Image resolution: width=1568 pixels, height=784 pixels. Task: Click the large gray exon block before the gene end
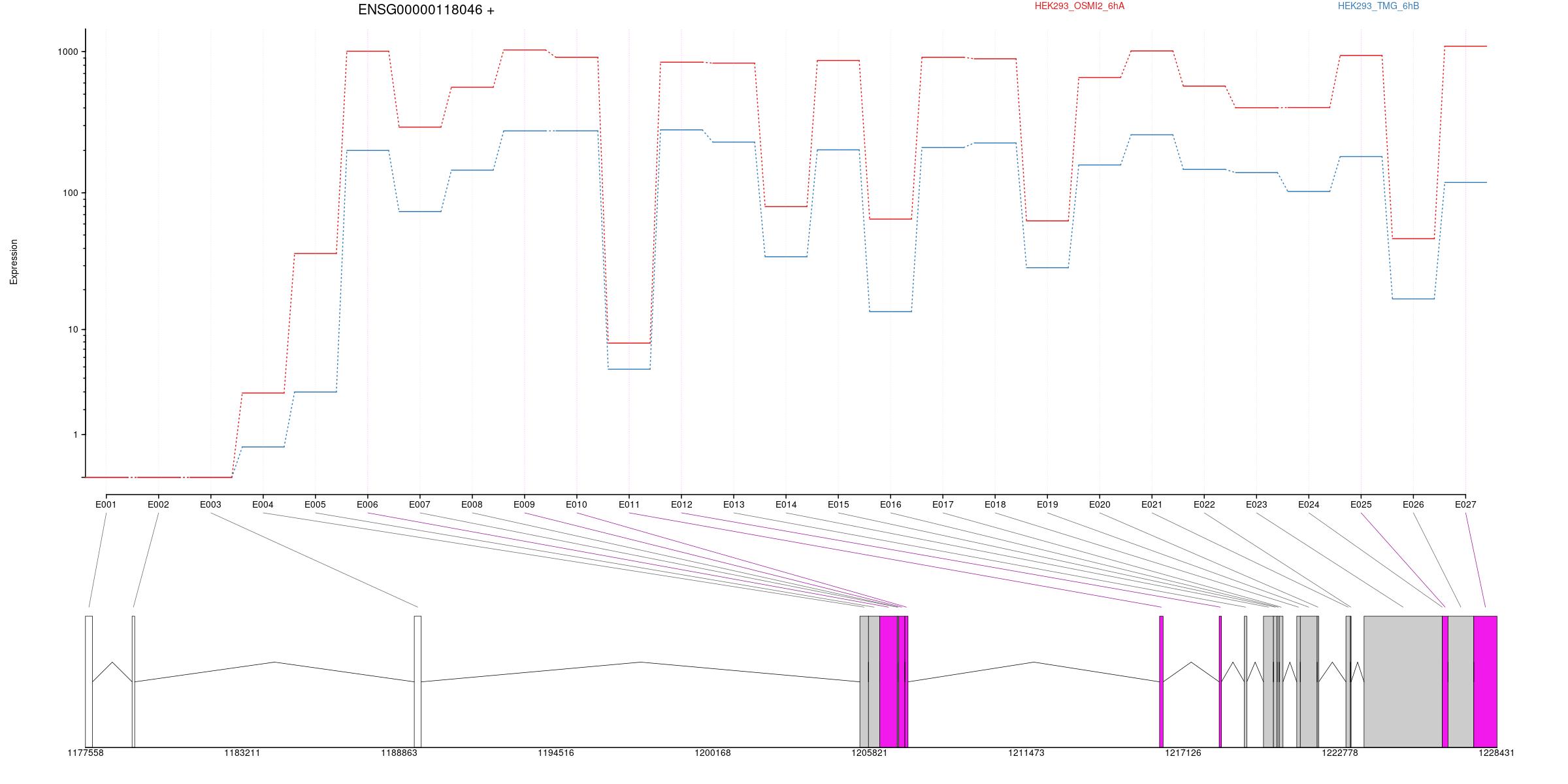[1403, 681]
